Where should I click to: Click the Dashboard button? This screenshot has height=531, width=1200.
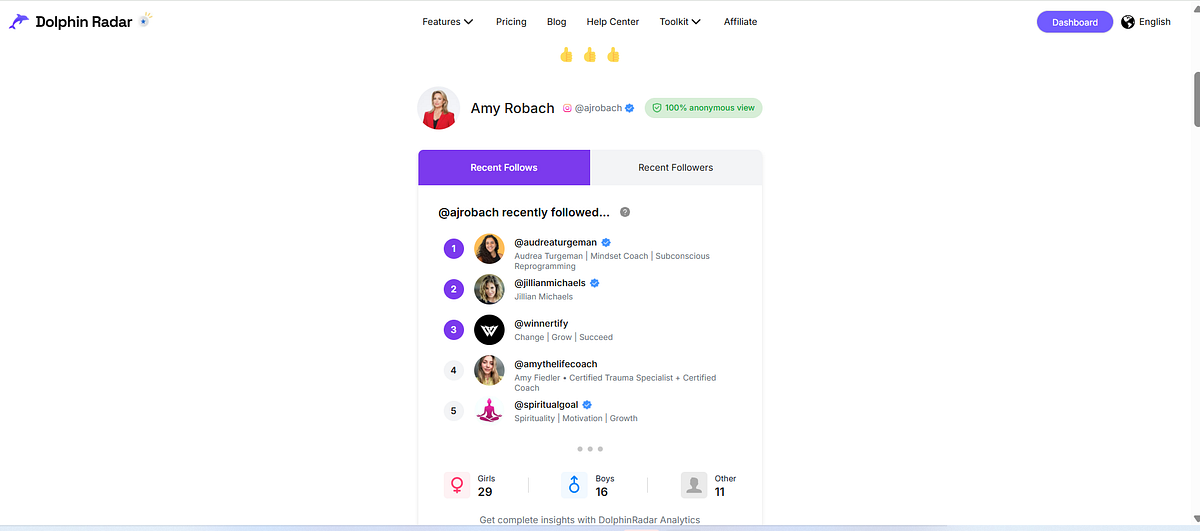tap(1075, 22)
